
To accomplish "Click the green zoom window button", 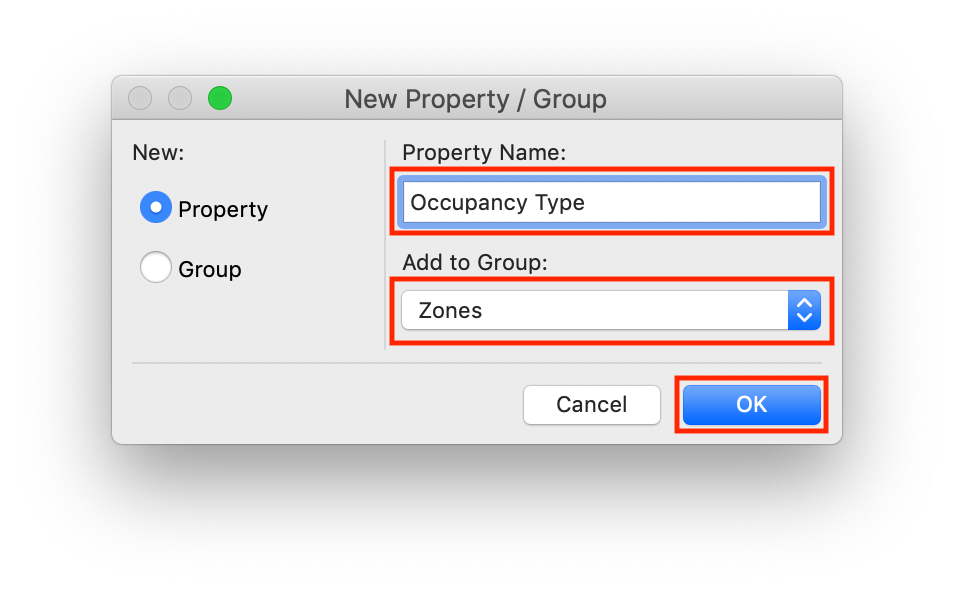I will point(219,98).
